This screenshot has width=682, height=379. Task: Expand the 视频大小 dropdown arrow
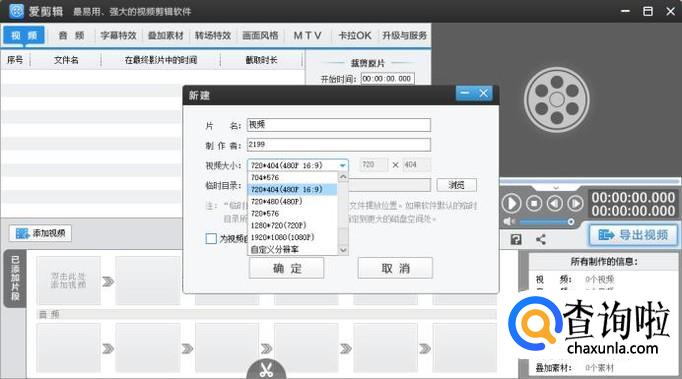[x=343, y=165]
